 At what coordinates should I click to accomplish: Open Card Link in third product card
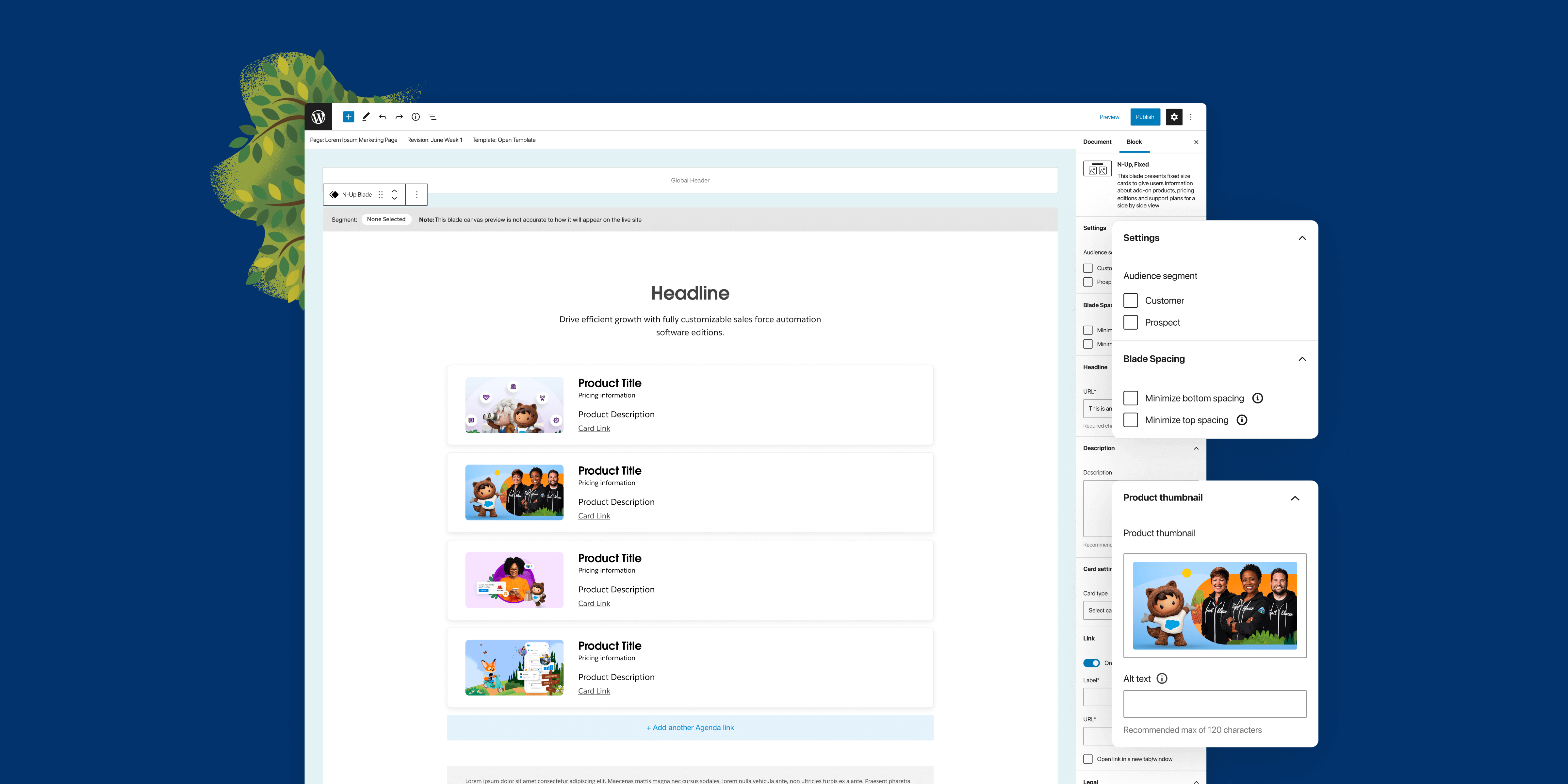[594, 604]
